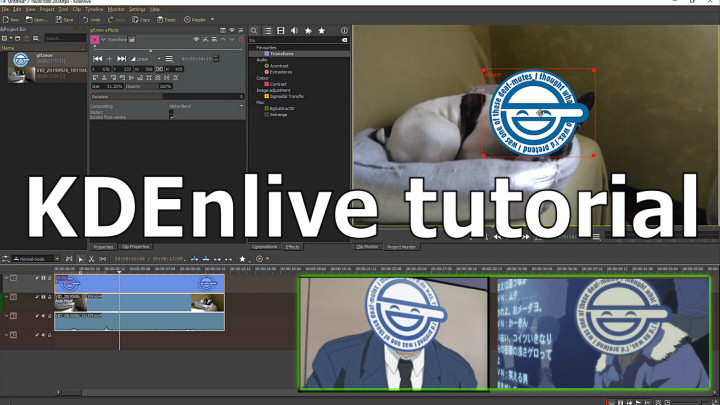Click the effect info icon
720x405 pixels.
[x=344, y=31]
